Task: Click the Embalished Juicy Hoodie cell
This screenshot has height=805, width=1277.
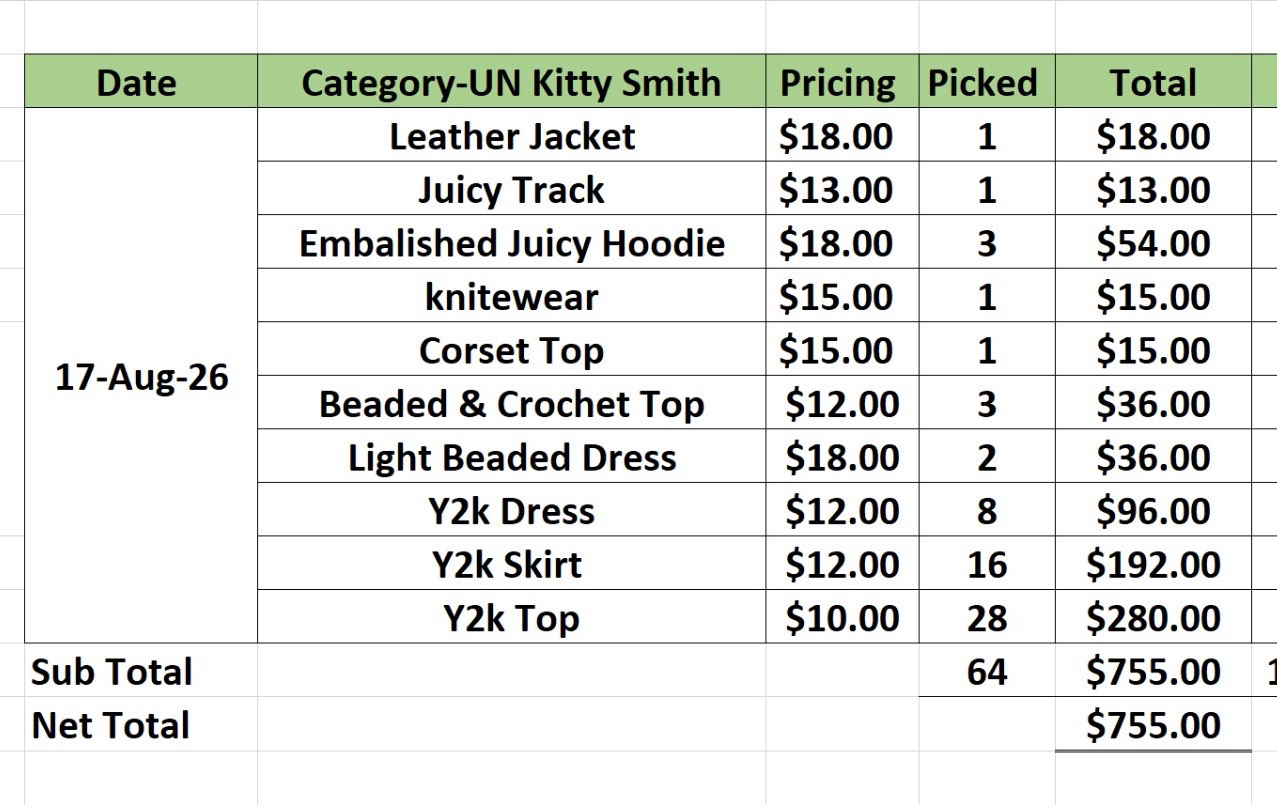Action: click(511, 242)
